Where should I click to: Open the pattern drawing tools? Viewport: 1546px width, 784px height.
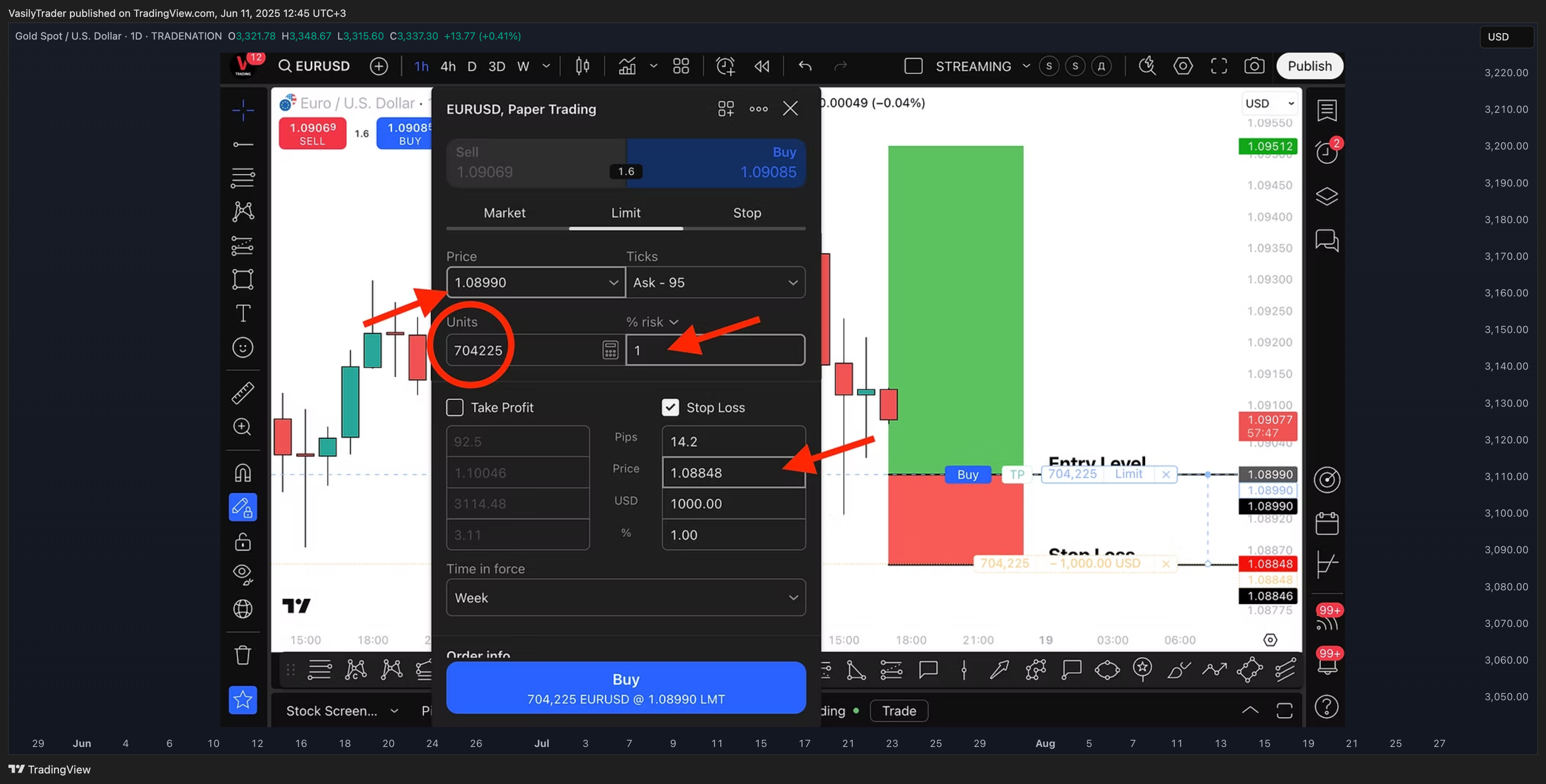[x=243, y=211]
